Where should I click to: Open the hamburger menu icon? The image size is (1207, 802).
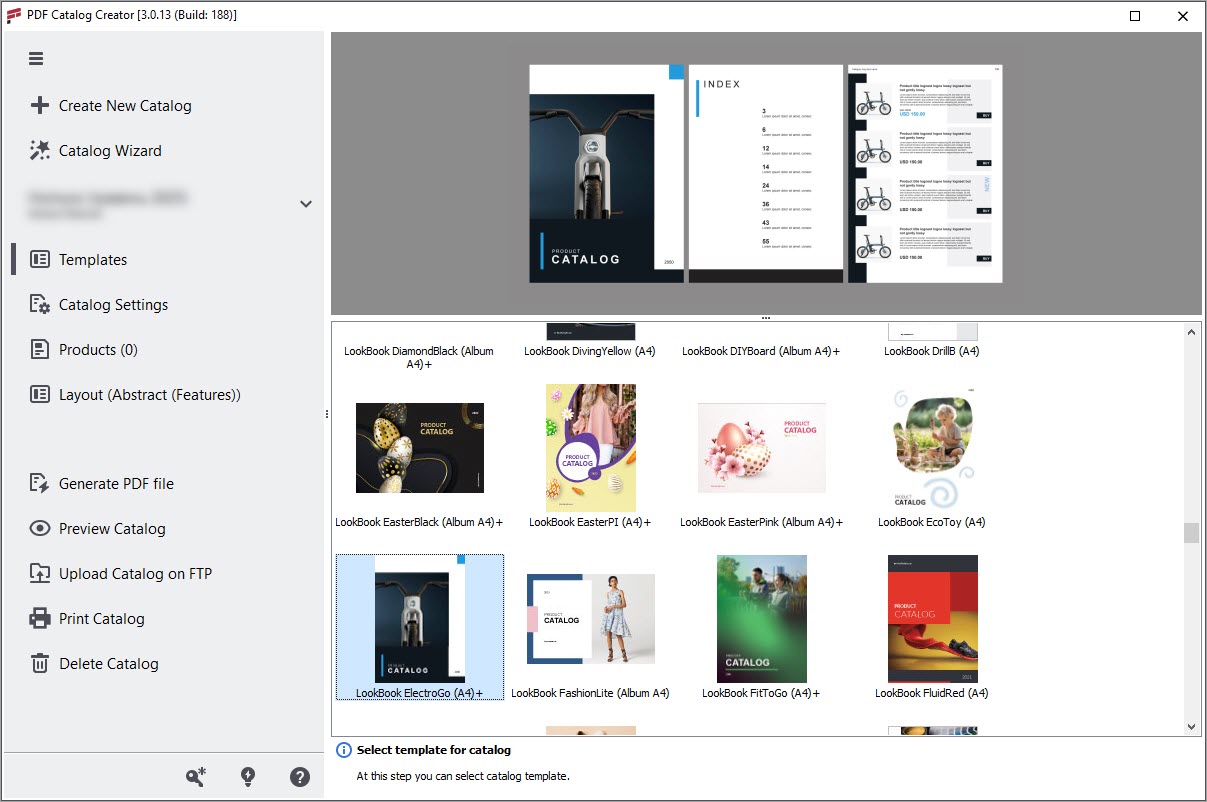[x=36, y=58]
